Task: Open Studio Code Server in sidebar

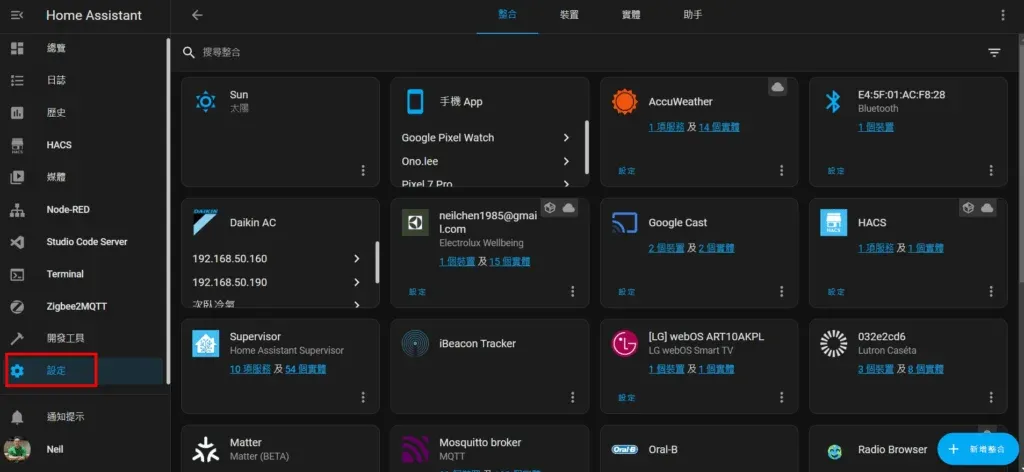Action: (x=84, y=242)
